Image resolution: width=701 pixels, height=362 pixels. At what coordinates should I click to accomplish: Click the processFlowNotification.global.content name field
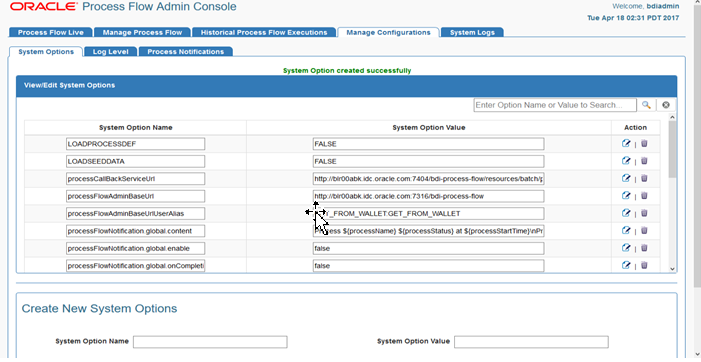tap(135, 231)
